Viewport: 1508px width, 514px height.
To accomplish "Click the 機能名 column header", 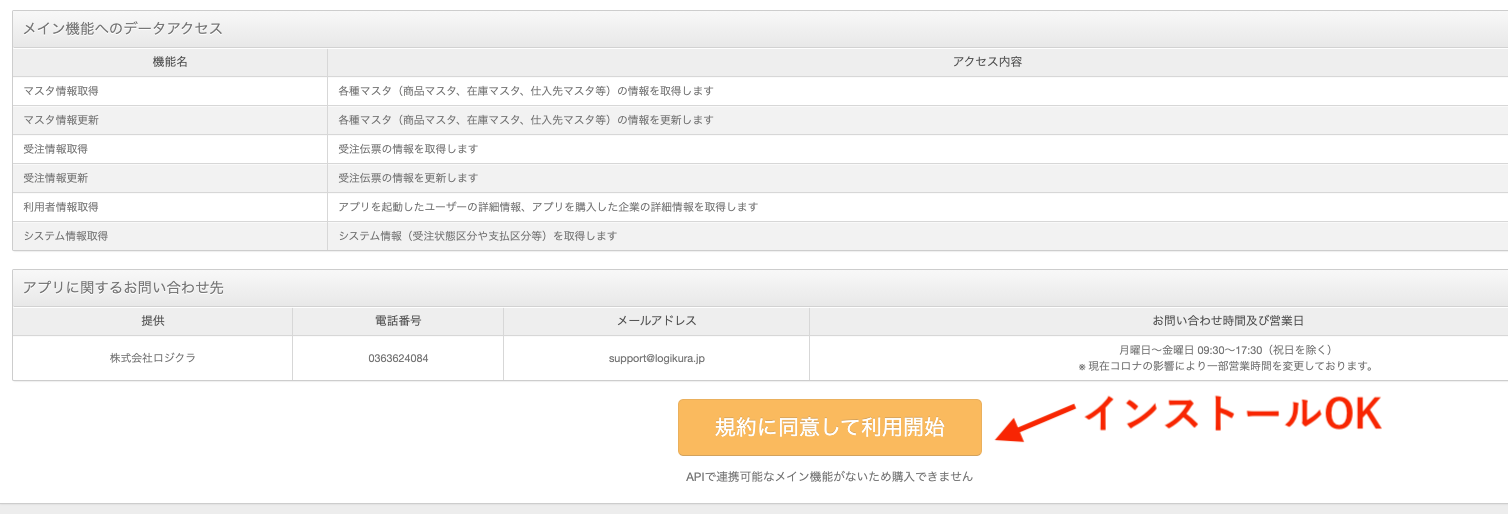I will click(170, 62).
